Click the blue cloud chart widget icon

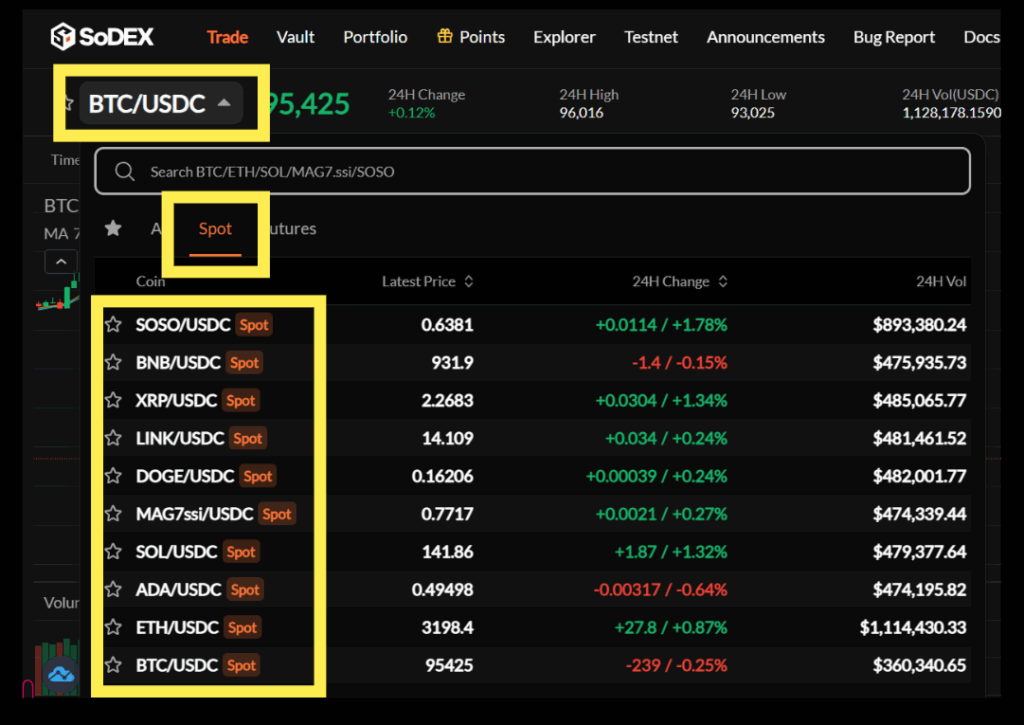[61, 677]
